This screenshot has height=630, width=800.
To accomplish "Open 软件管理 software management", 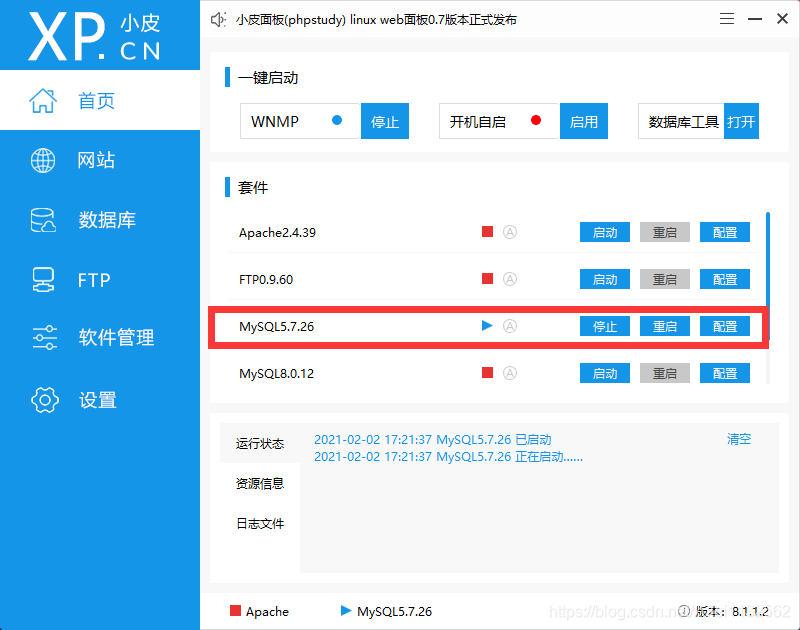I will 99,337.
